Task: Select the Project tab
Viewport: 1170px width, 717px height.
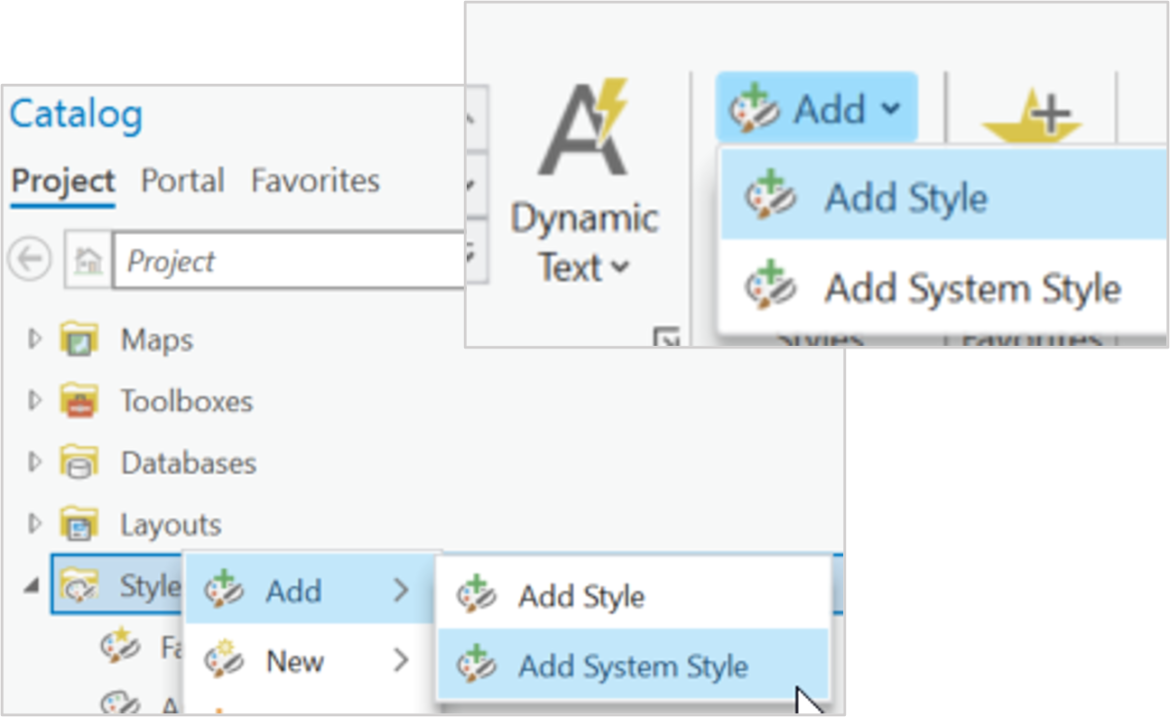Action: point(63,181)
